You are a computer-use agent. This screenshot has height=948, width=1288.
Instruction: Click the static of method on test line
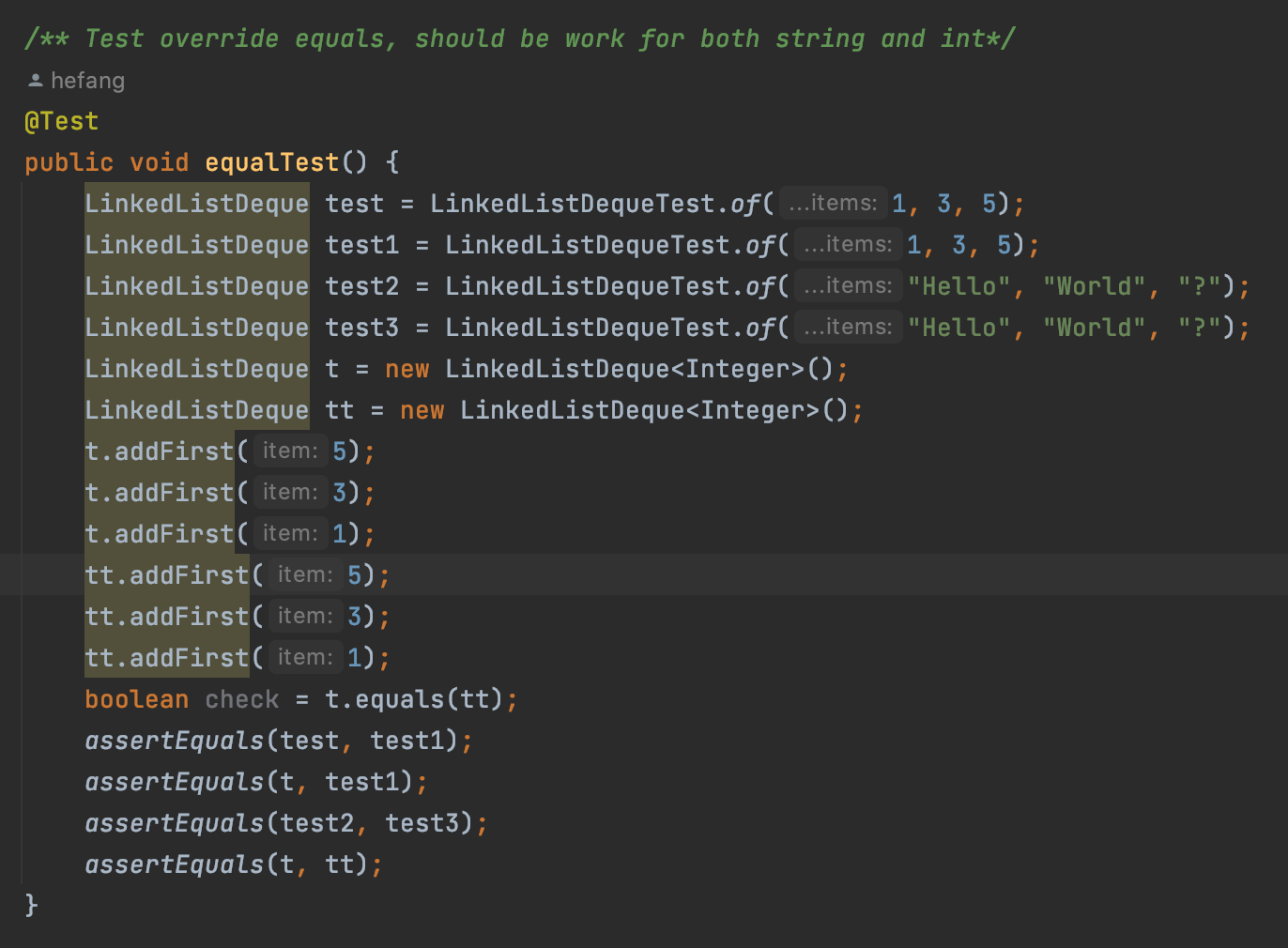(x=744, y=204)
